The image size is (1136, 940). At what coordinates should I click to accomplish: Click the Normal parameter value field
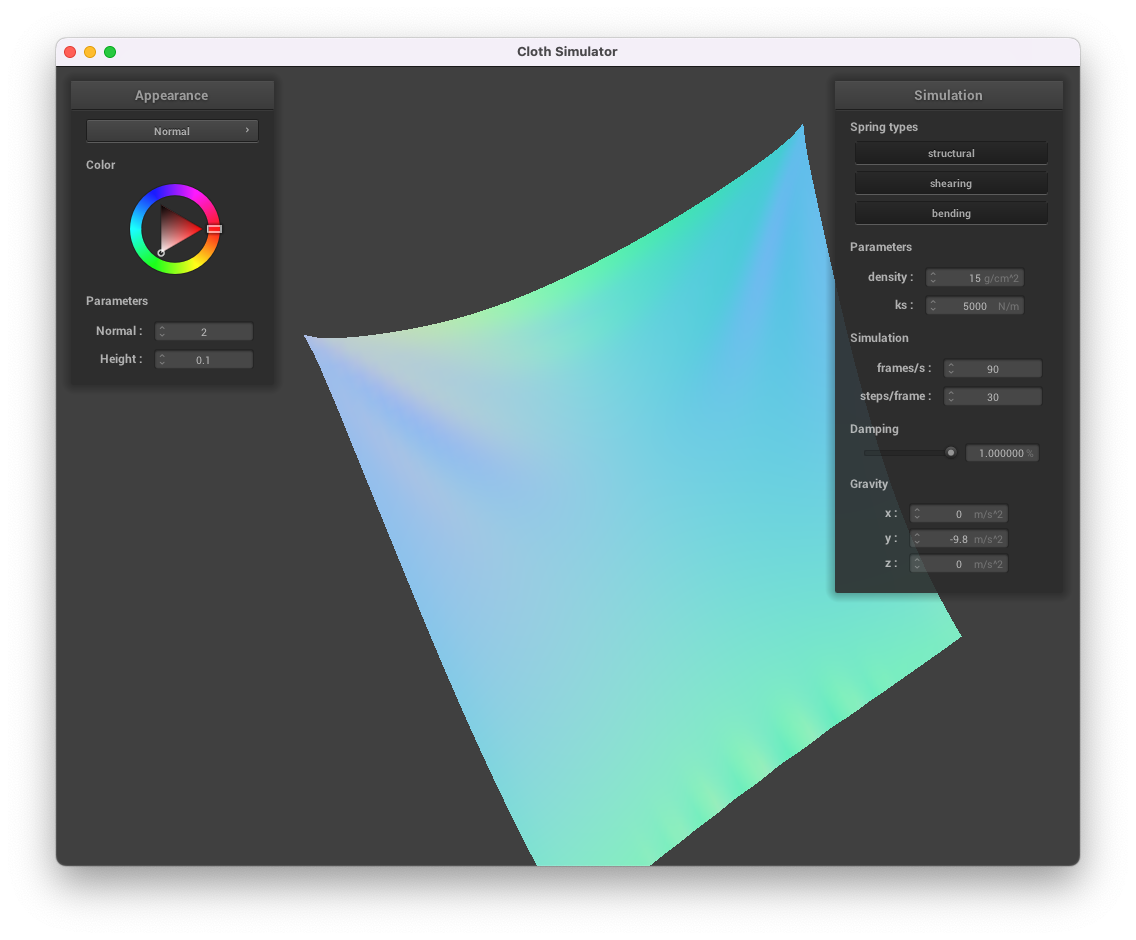(x=204, y=332)
